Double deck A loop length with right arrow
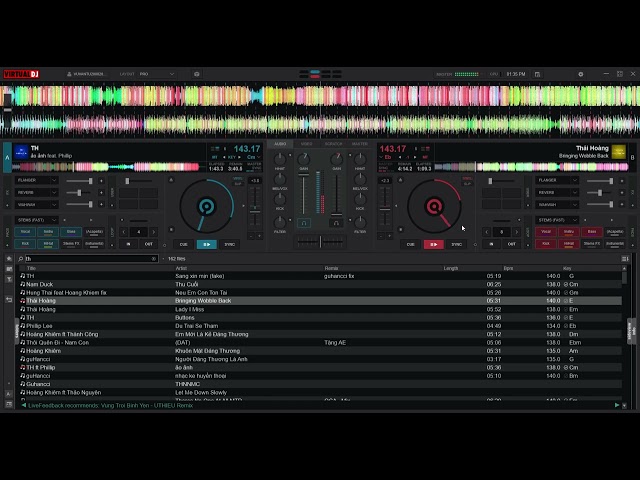The image size is (640, 480). [x=153, y=232]
